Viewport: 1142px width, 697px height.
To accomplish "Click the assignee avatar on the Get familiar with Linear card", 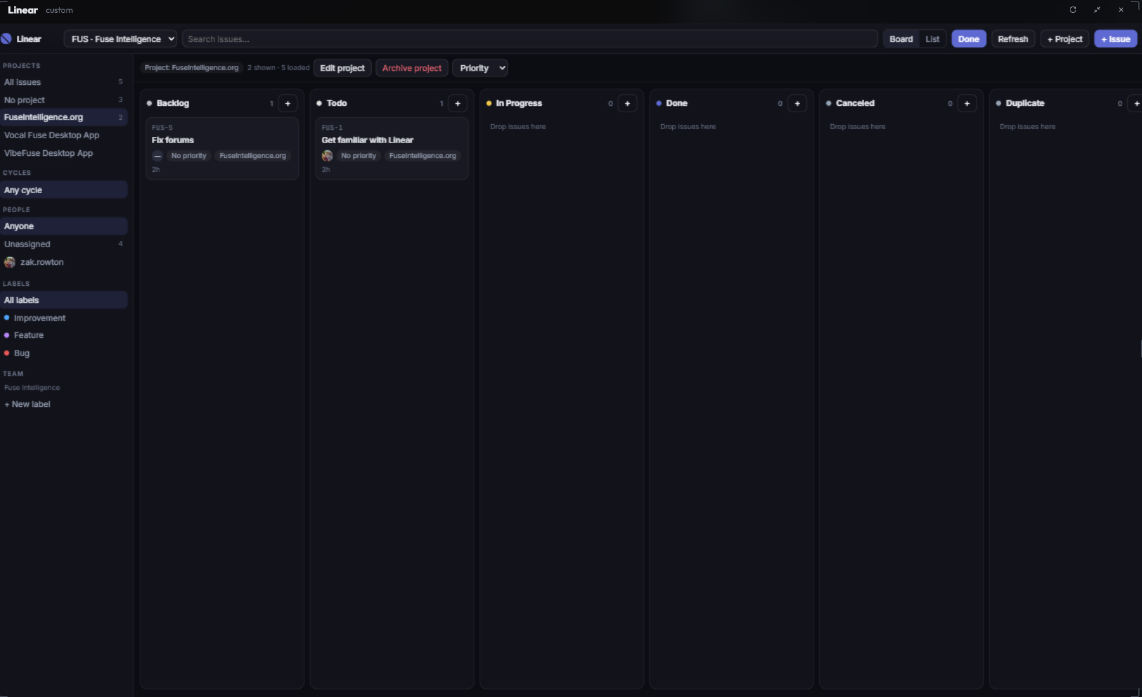I will tap(327, 156).
